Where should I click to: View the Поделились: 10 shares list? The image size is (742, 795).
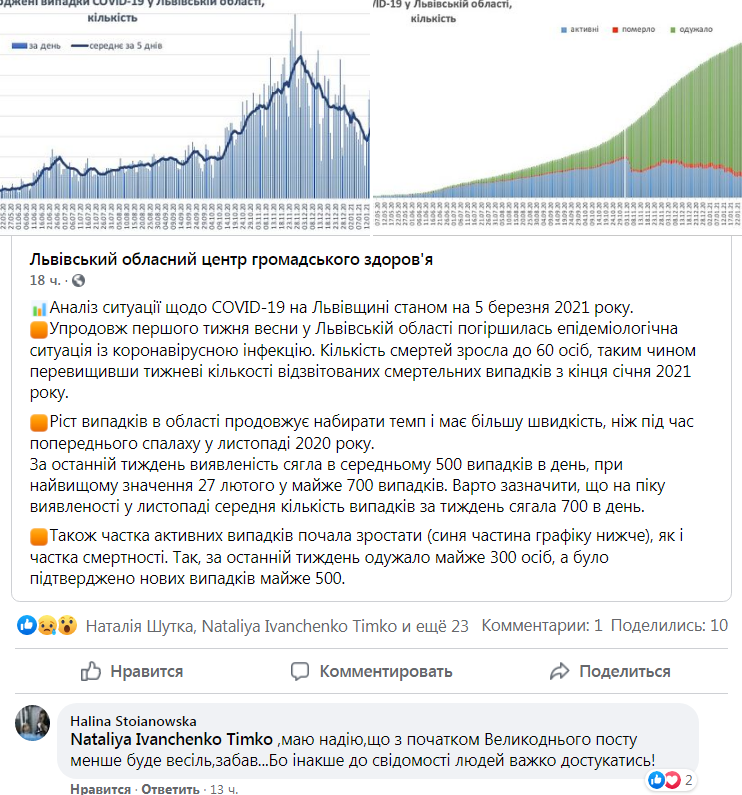point(669,626)
